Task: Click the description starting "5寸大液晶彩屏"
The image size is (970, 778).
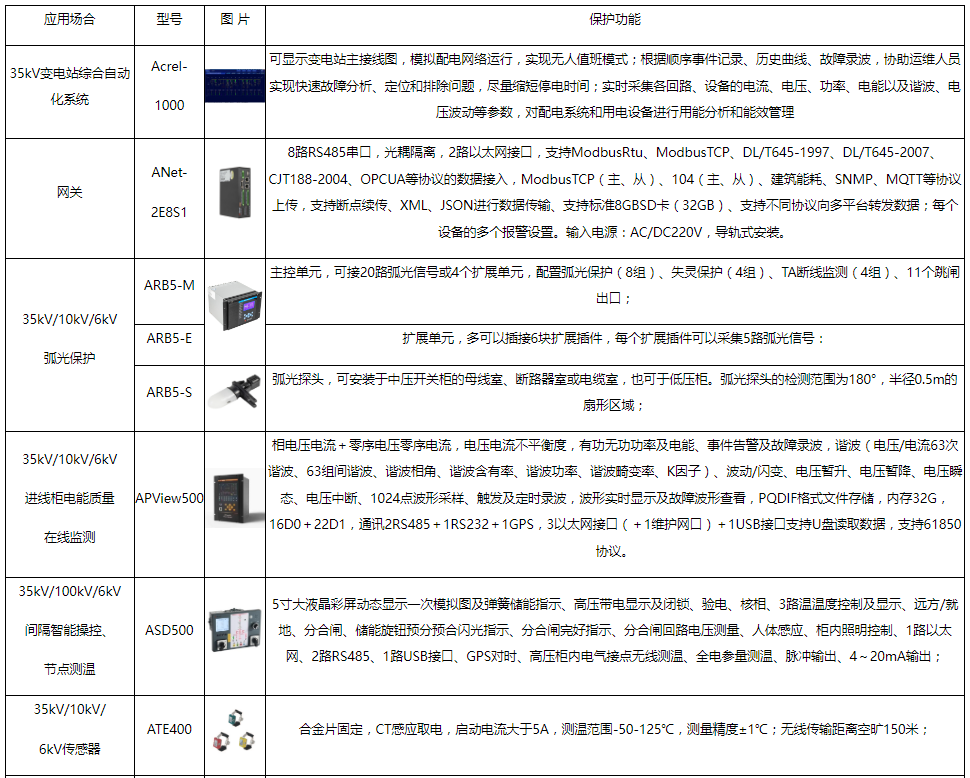Action: click(614, 630)
